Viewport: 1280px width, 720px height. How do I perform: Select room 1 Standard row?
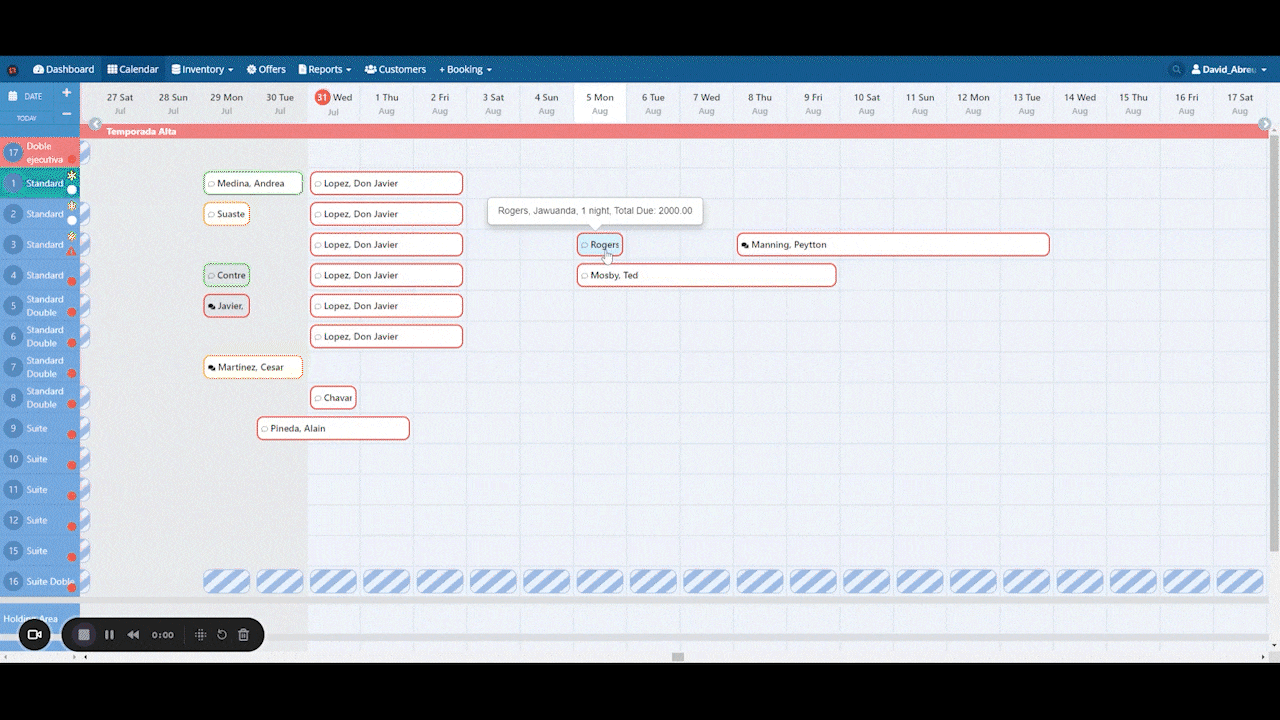[x=40, y=183]
